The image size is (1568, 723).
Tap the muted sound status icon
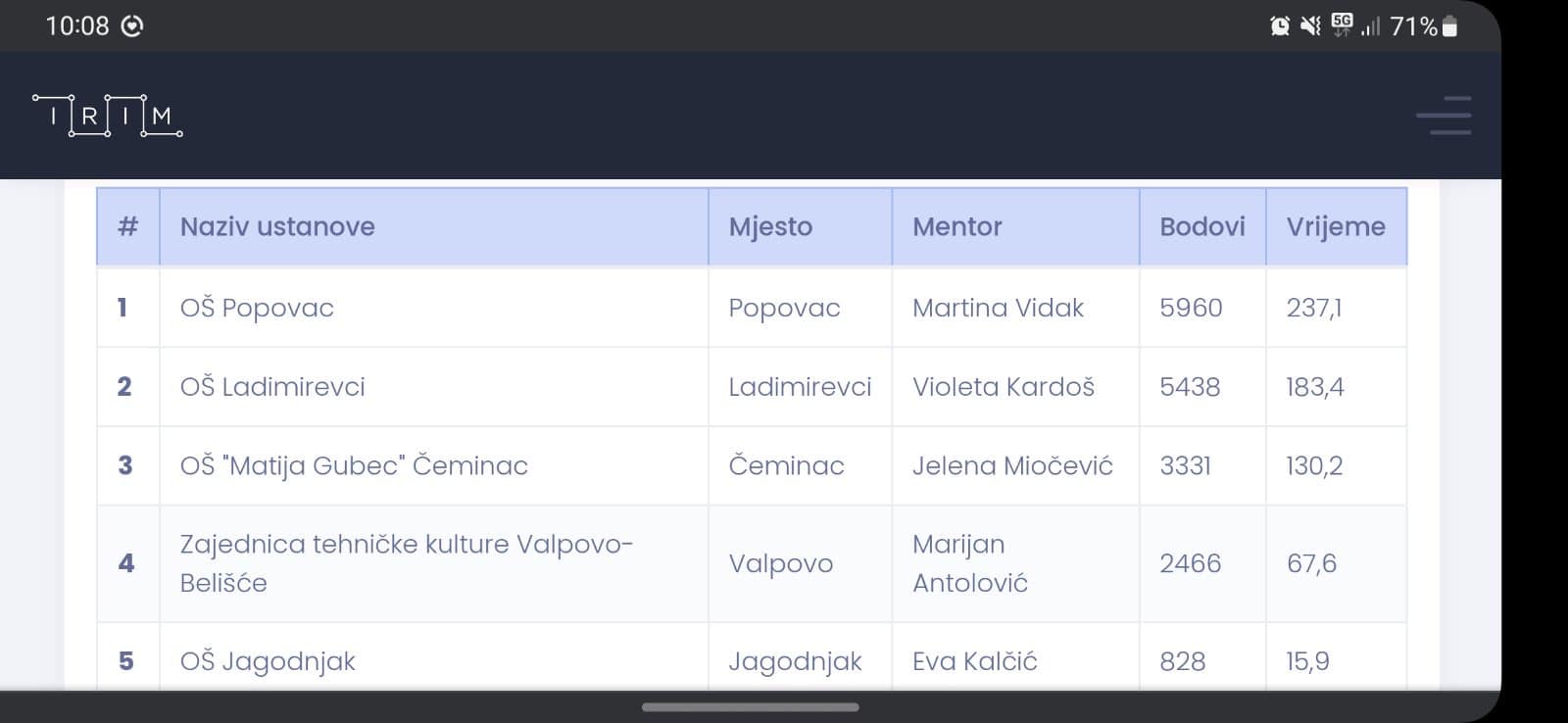click(1310, 26)
